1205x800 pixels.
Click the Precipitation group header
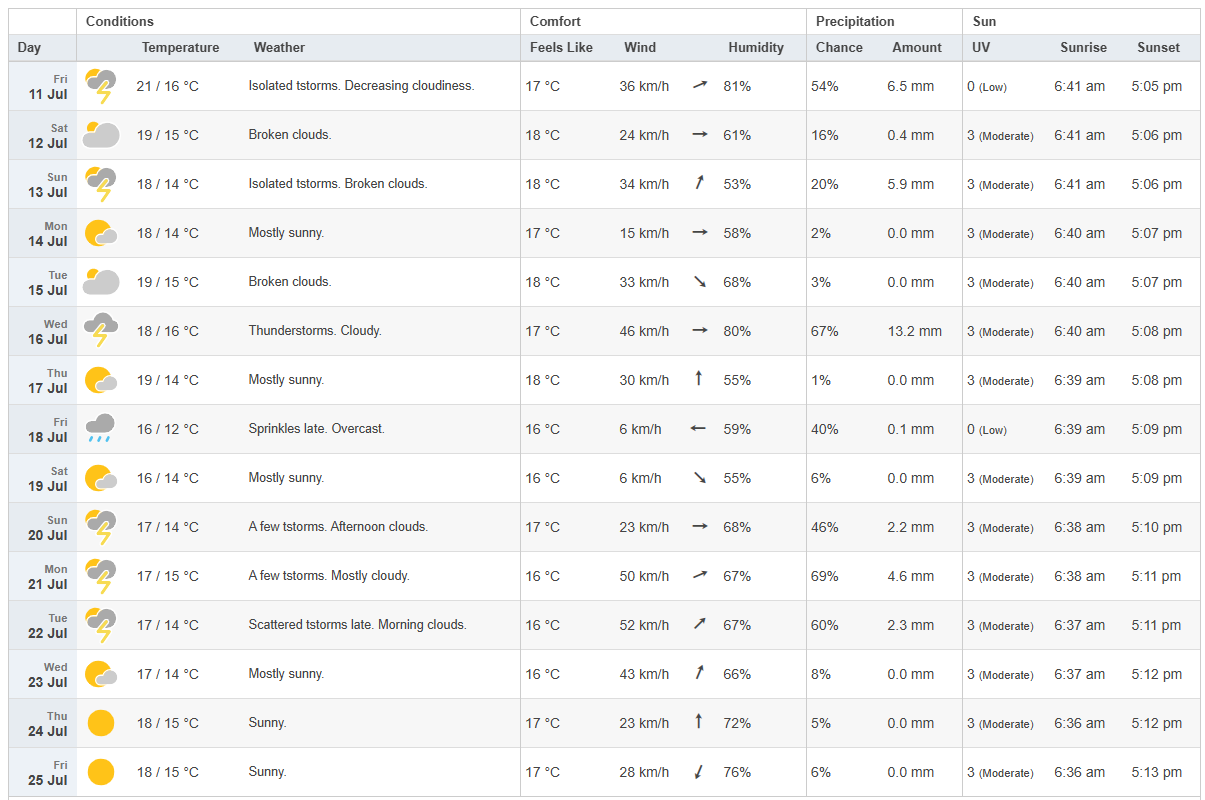(x=855, y=21)
